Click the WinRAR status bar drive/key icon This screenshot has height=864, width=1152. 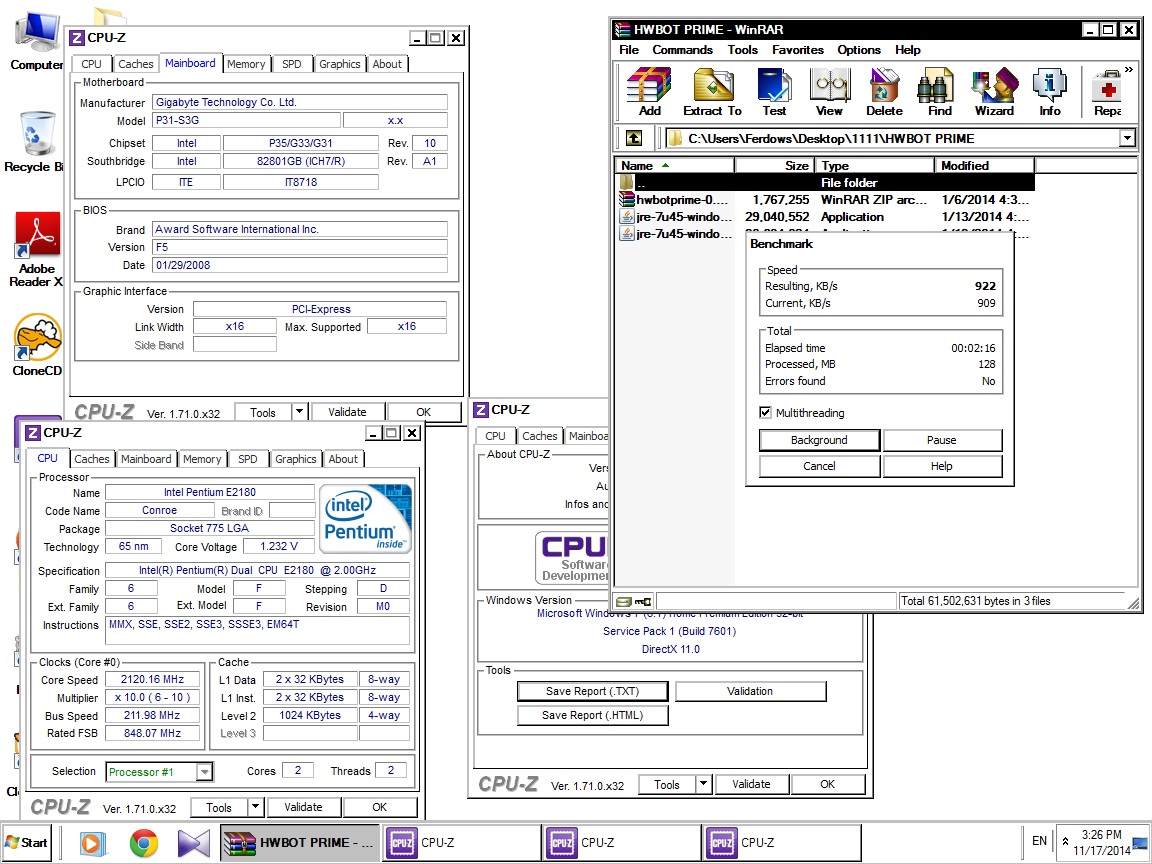coord(633,601)
